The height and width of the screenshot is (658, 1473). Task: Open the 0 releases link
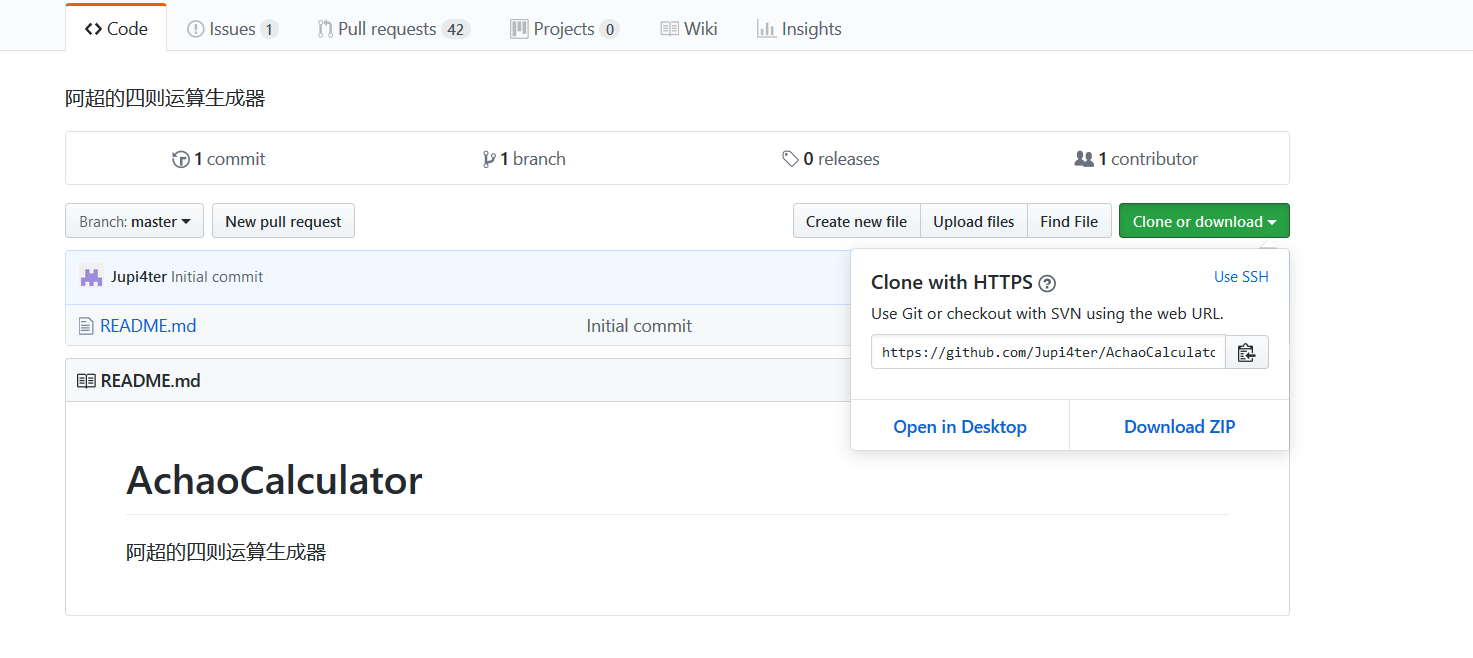coord(831,159)
